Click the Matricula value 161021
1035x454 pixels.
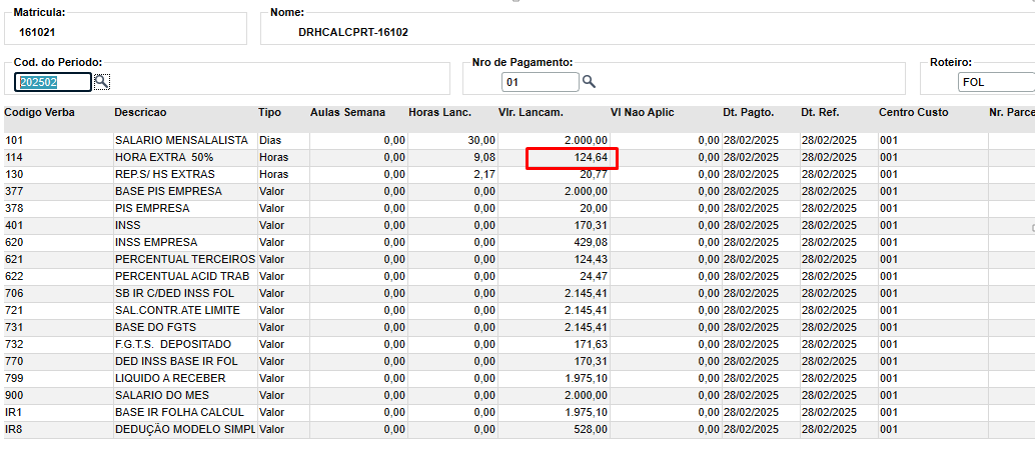coord(37,32)
